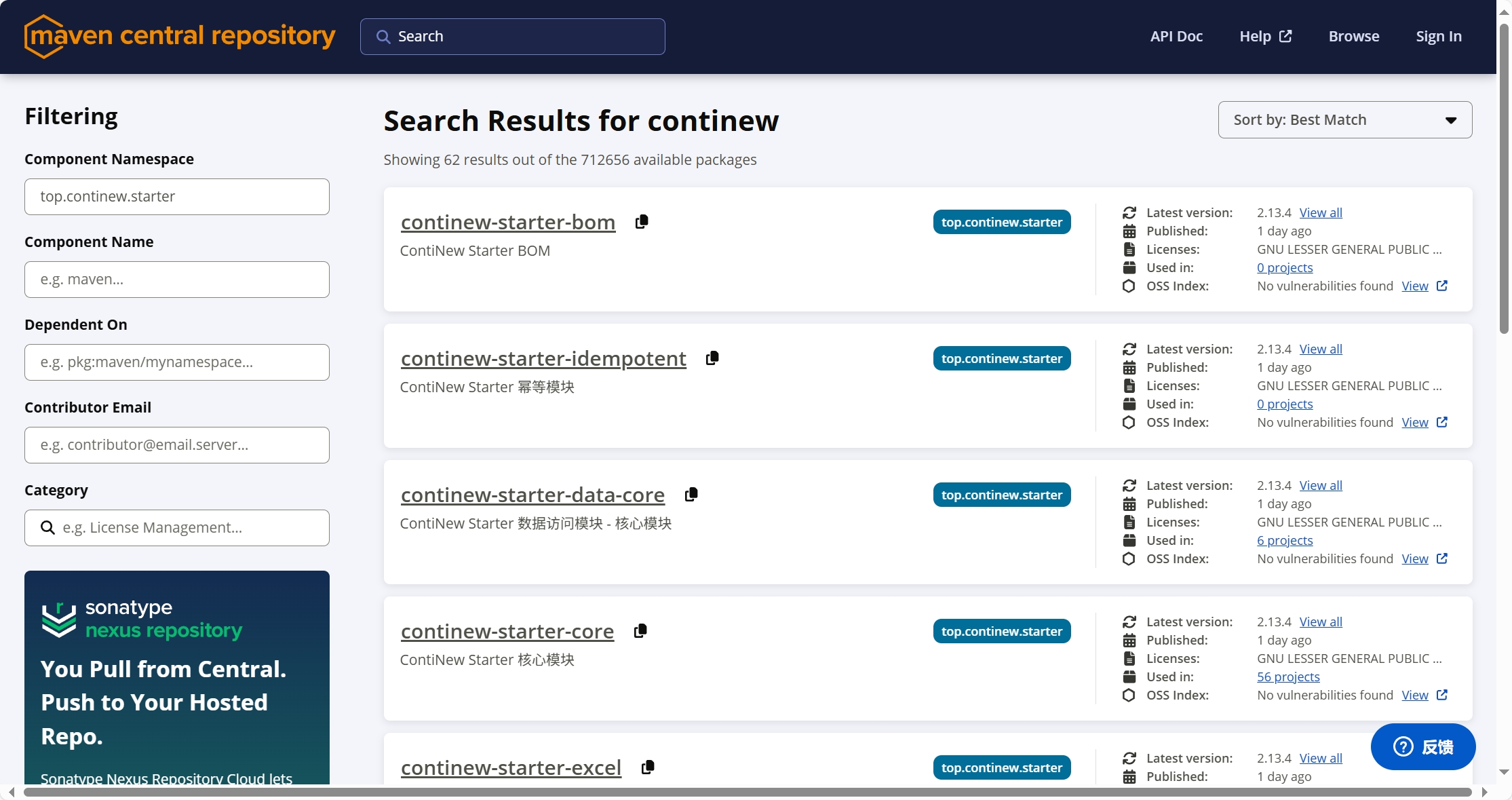Click Used in box icon for continew-starter-core
The image size is (1512, 800).
click(x=1129, y=677)
